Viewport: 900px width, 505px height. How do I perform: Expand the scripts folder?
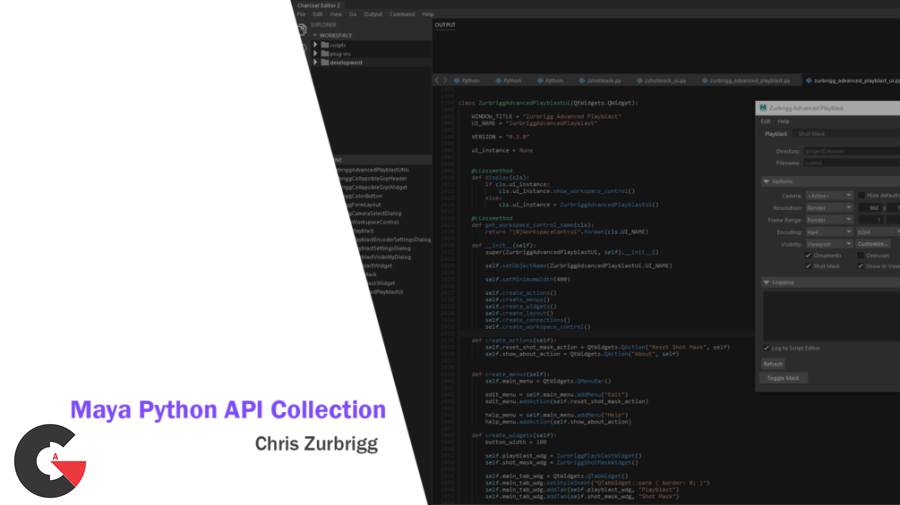315,45
